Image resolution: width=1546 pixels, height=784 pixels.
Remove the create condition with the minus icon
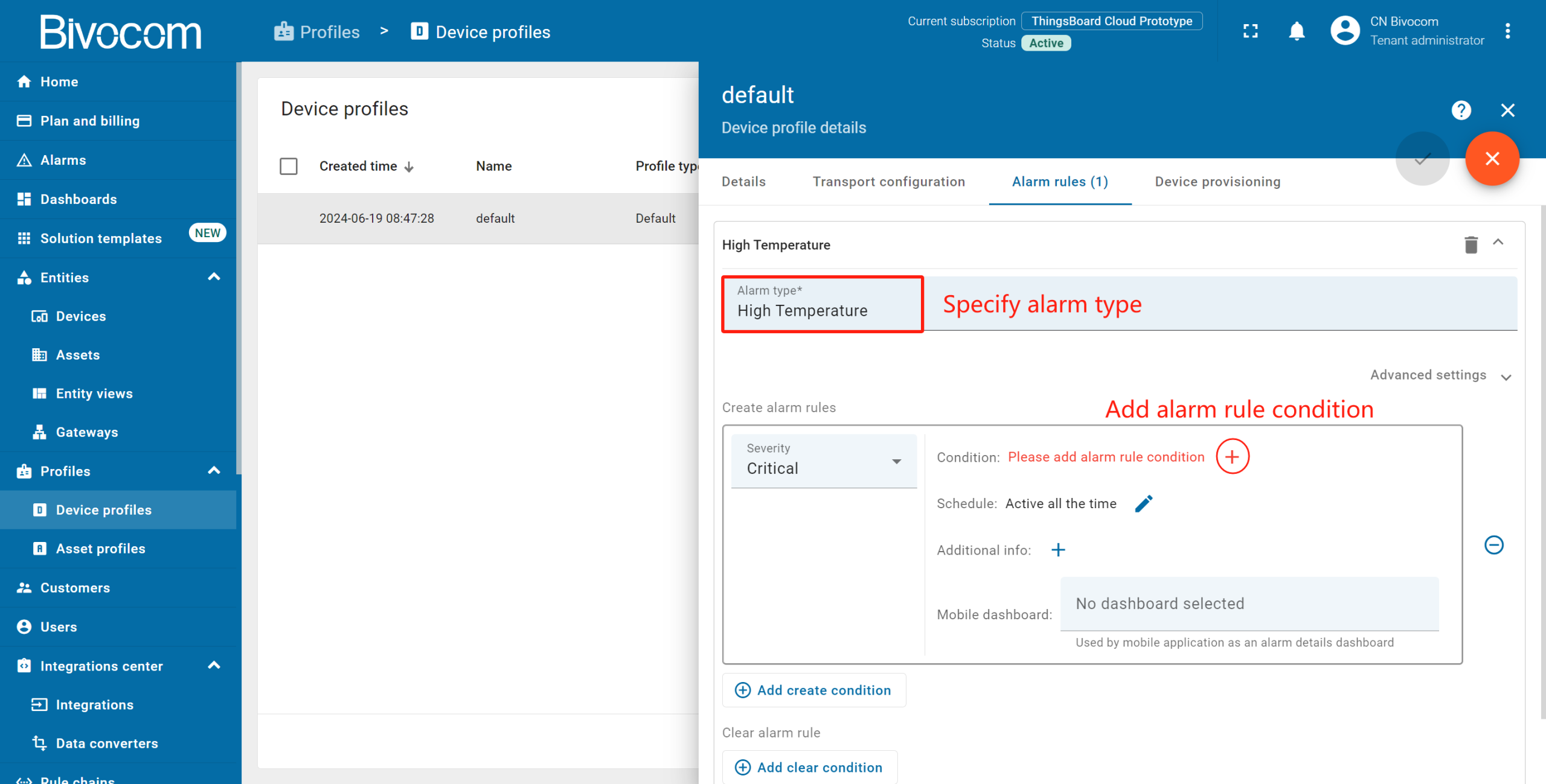coord(1493,545)
